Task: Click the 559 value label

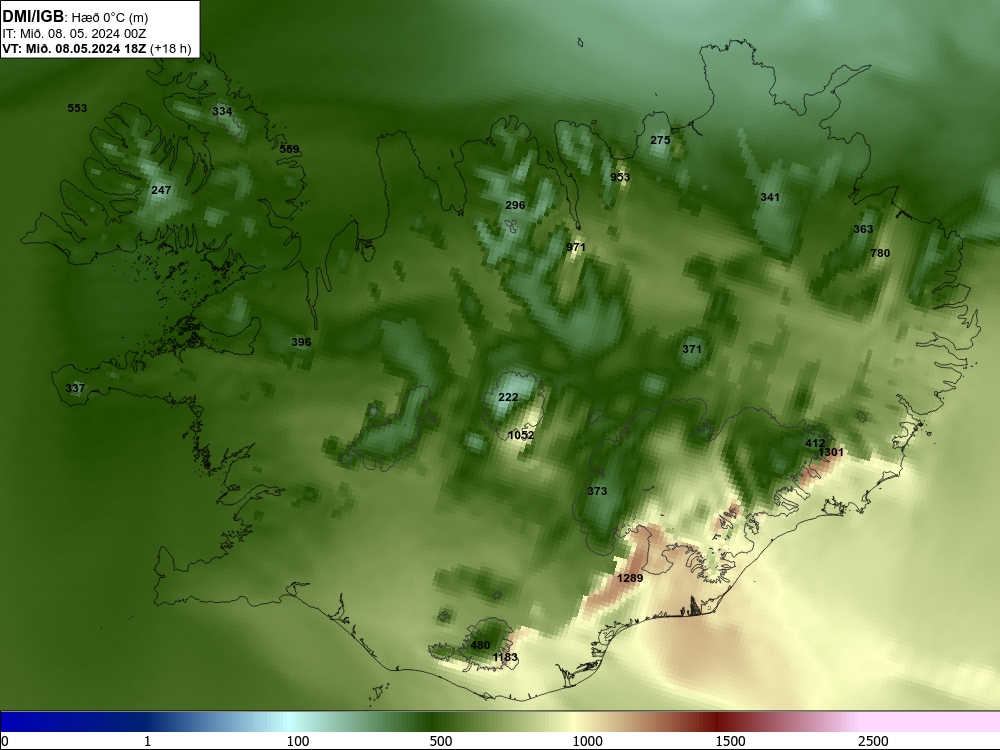Action: tap(289, 149)
